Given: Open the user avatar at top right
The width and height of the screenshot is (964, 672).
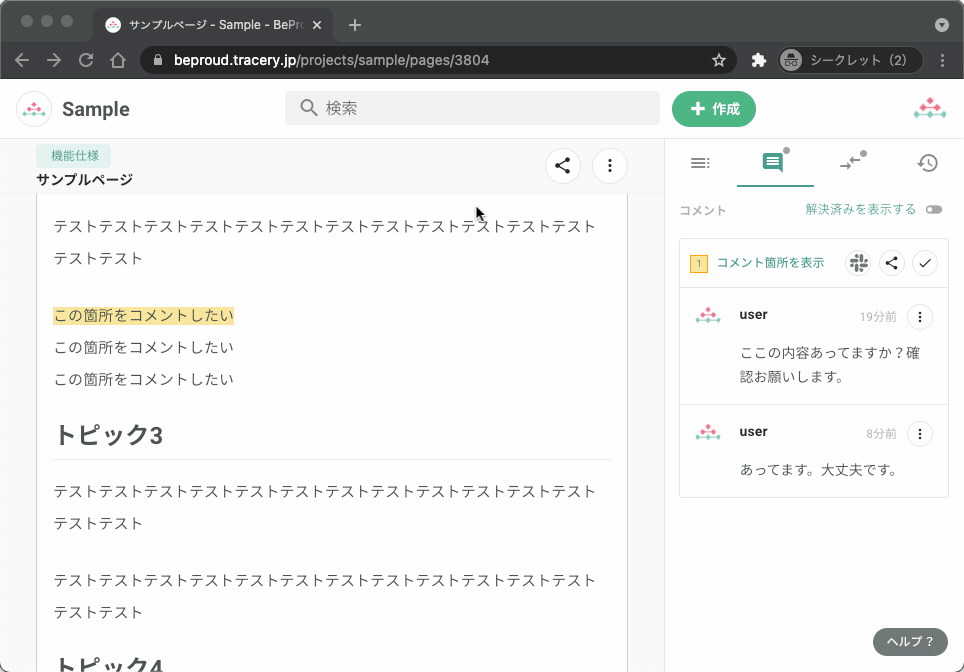Looking at the screenshot, I should pos(929,108).
